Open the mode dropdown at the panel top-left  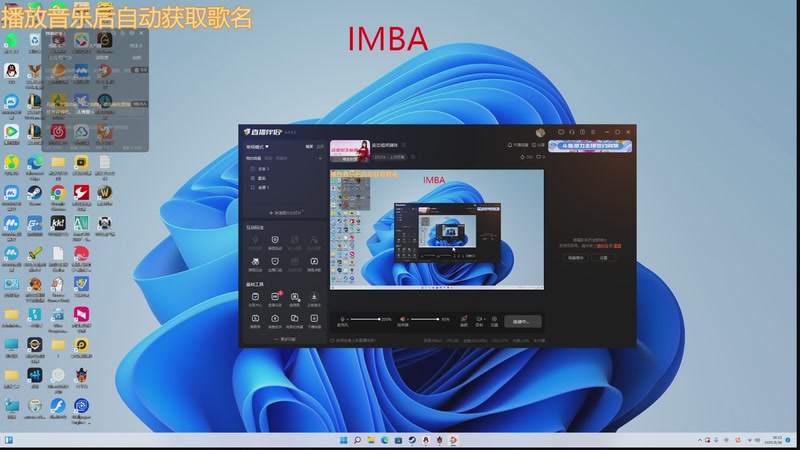click(257, 146)
